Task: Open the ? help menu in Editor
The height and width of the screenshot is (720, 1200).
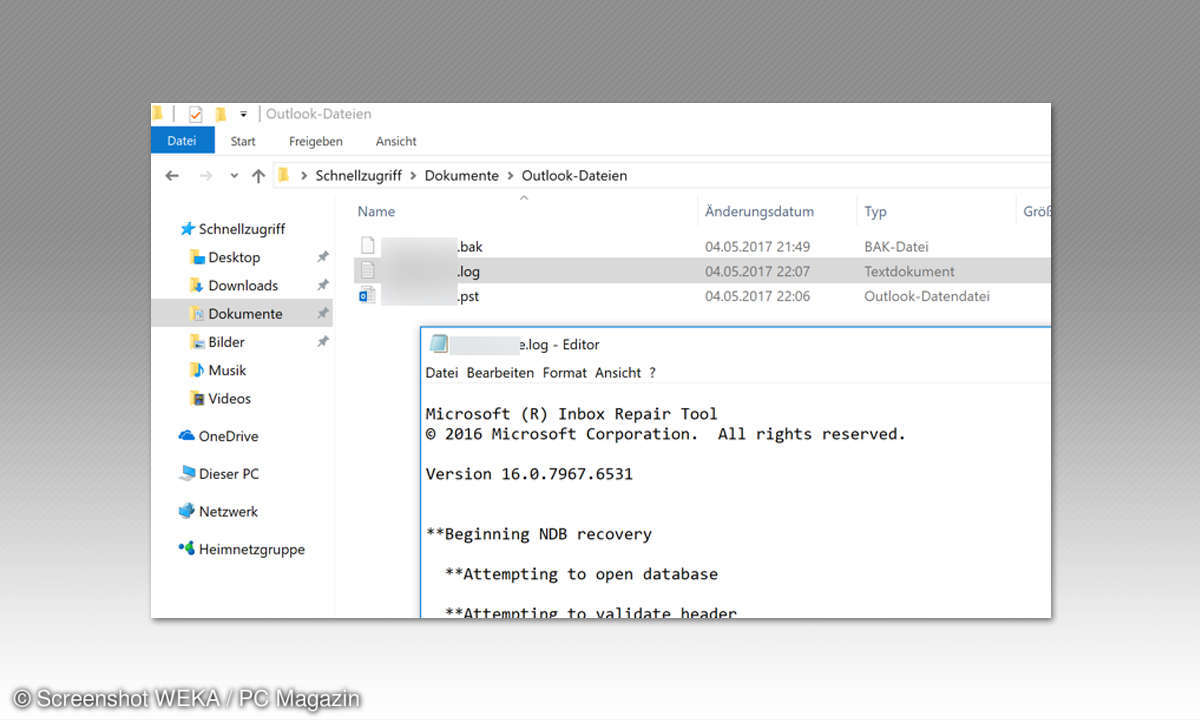Action: [x=652, y=372]
